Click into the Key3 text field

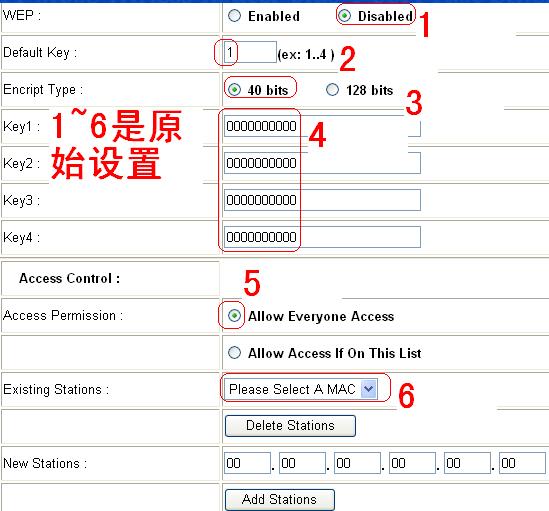point(322,200)
